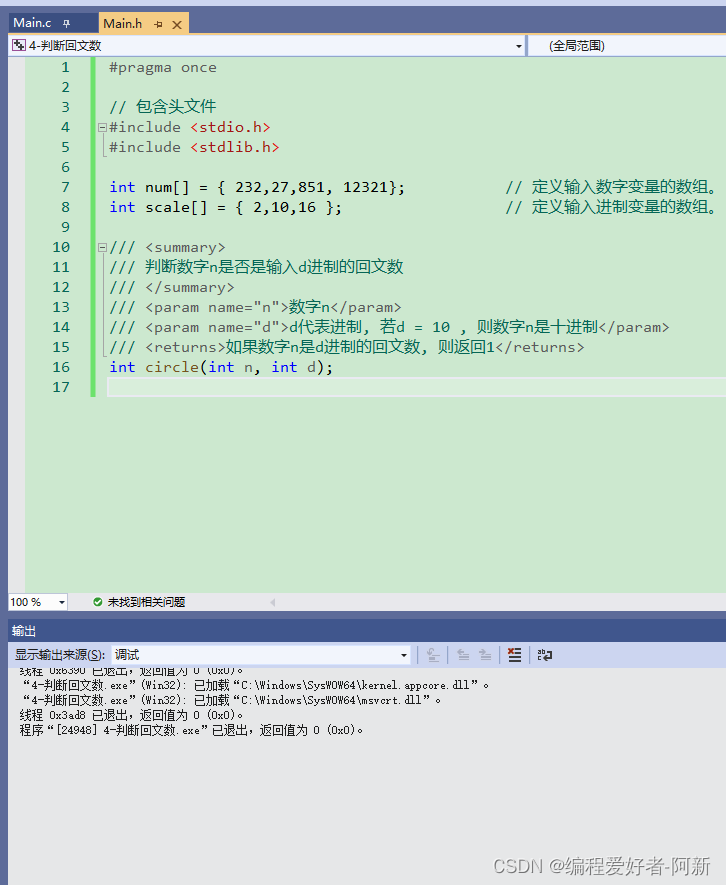Click the find message in code icon

point(433,655)
